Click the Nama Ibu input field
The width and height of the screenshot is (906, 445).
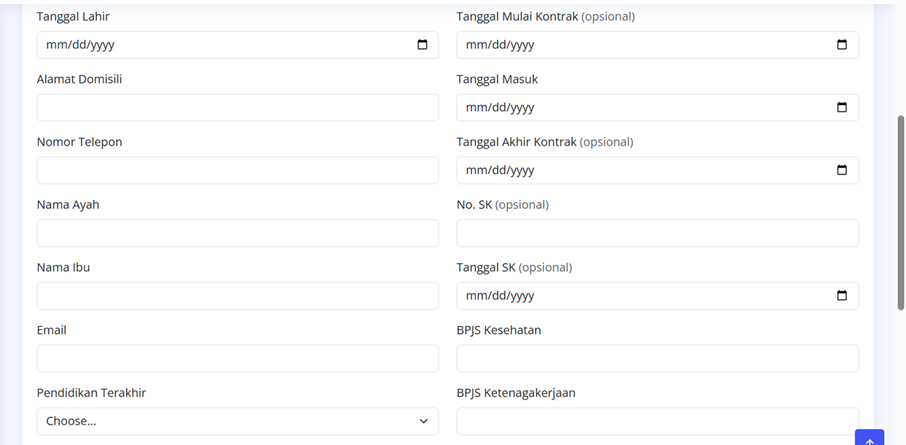[x=237, y=295]
